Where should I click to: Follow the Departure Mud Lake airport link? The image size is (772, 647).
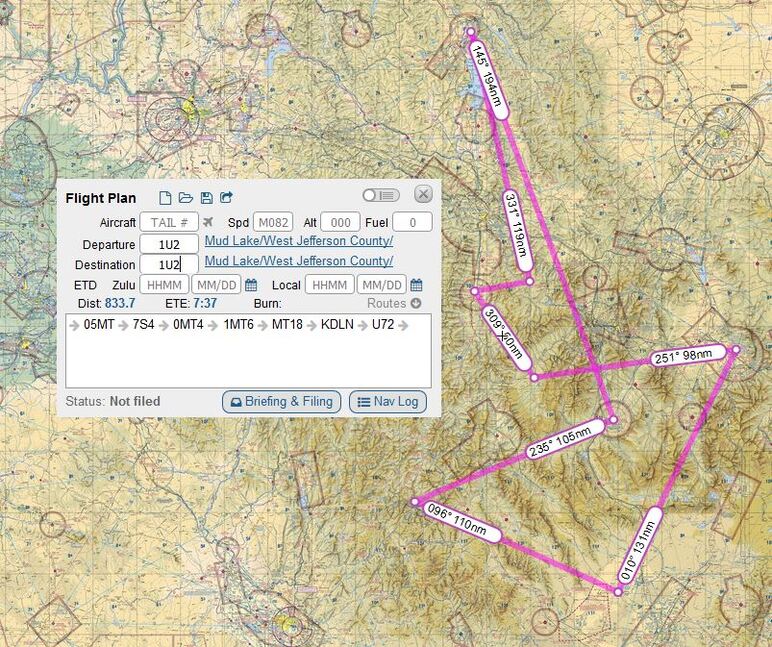pyautogui.click(x=298, y=241)
